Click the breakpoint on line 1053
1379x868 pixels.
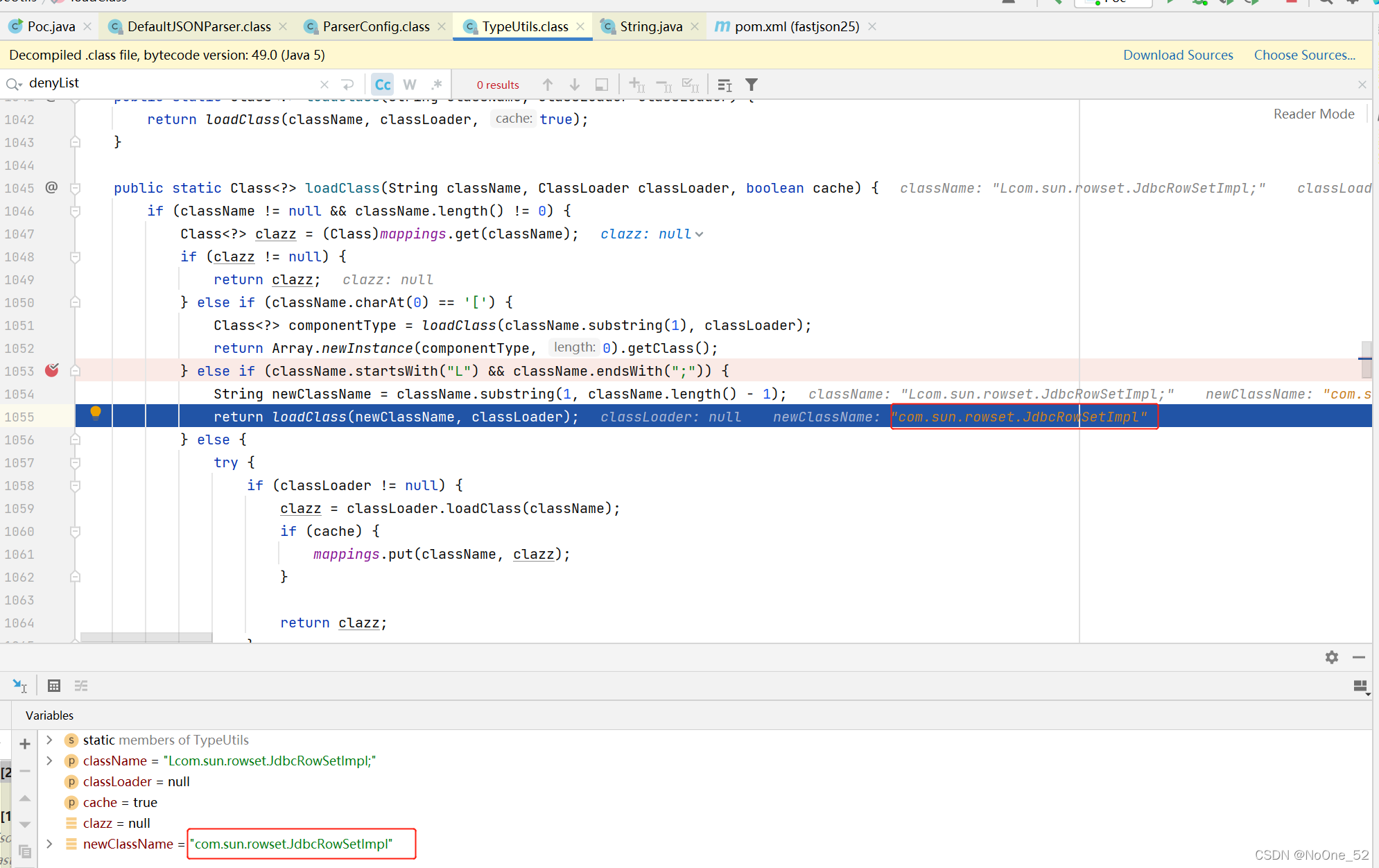pyautogui.click(x=52, y=371)
